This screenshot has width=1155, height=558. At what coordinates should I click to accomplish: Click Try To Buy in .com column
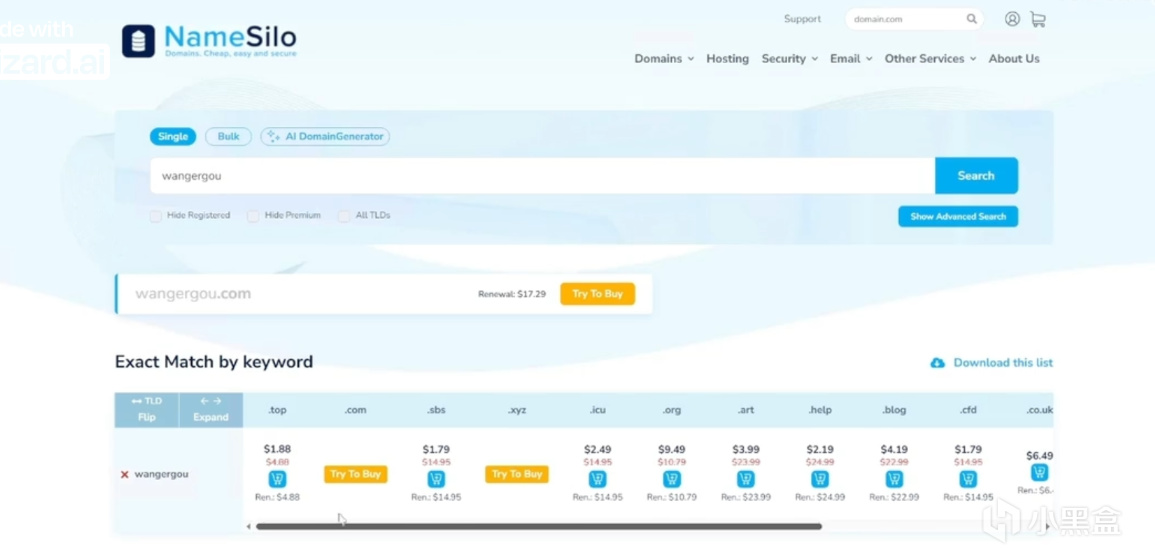tap(356, 474)
